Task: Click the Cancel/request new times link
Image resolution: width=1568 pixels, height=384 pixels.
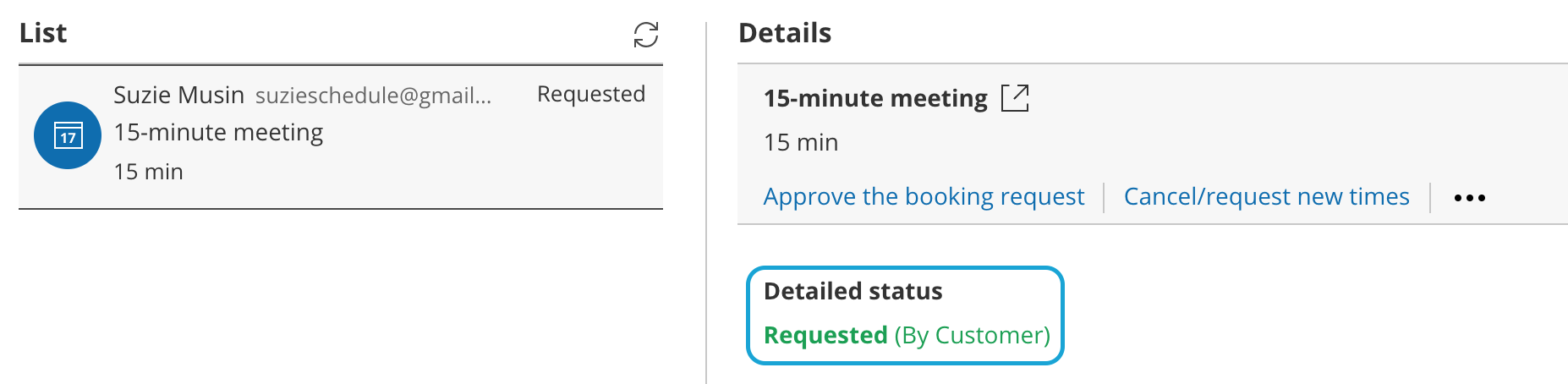Action: click(1266, 196)
